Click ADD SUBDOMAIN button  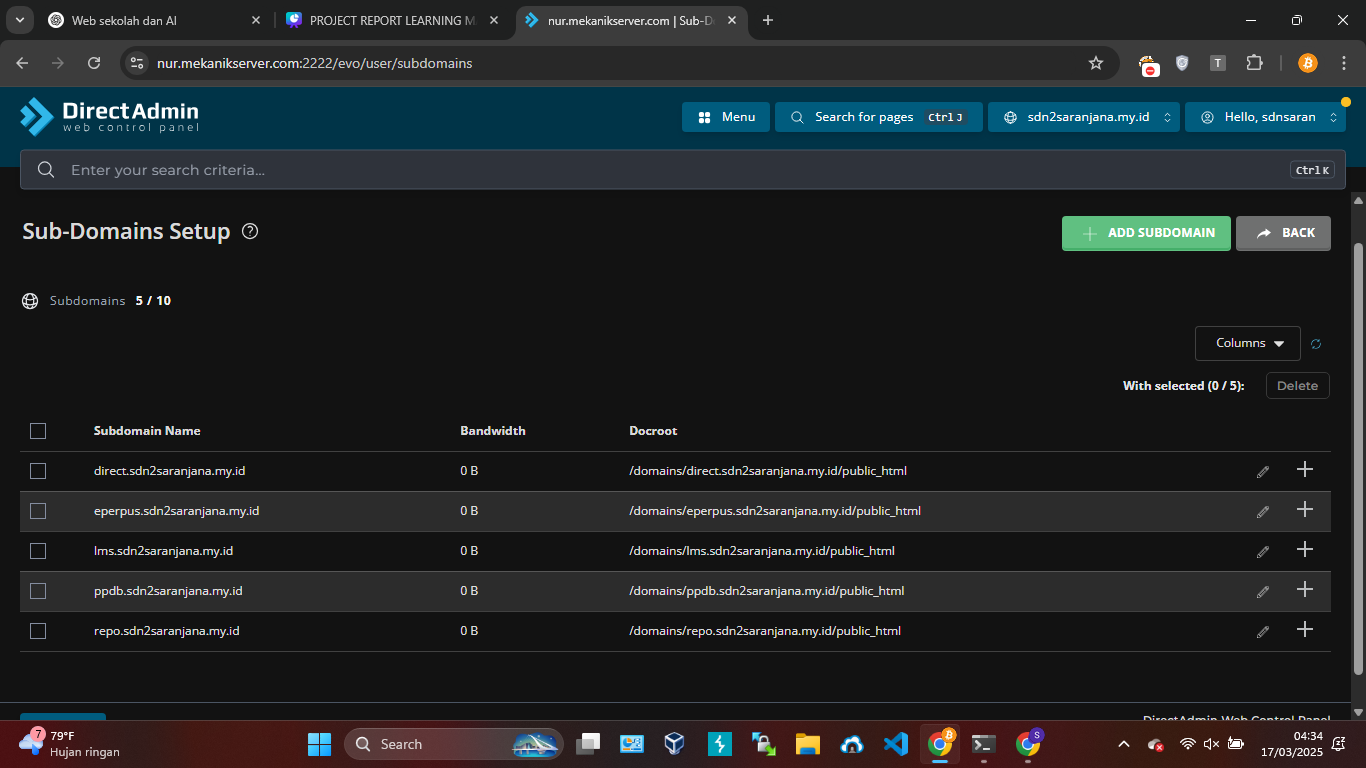[1146, 233]
